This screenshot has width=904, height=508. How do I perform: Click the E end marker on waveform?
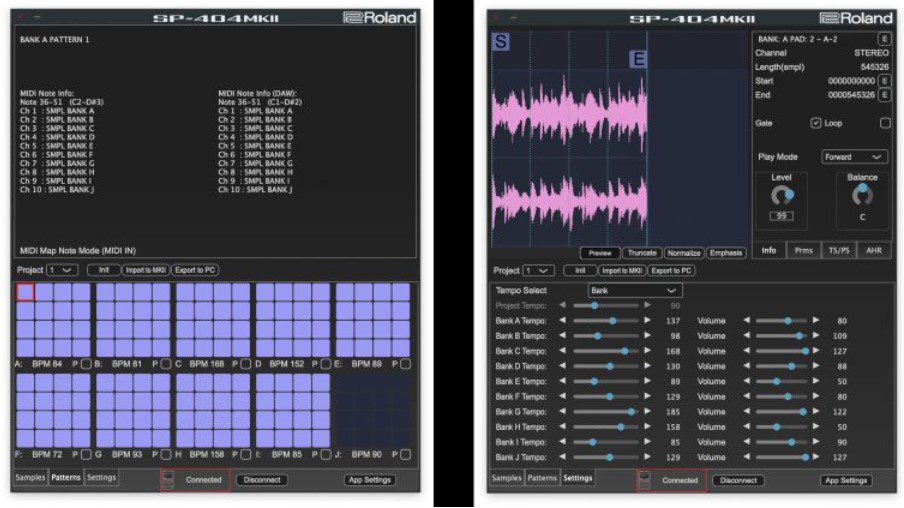click(x=638, y=59)
